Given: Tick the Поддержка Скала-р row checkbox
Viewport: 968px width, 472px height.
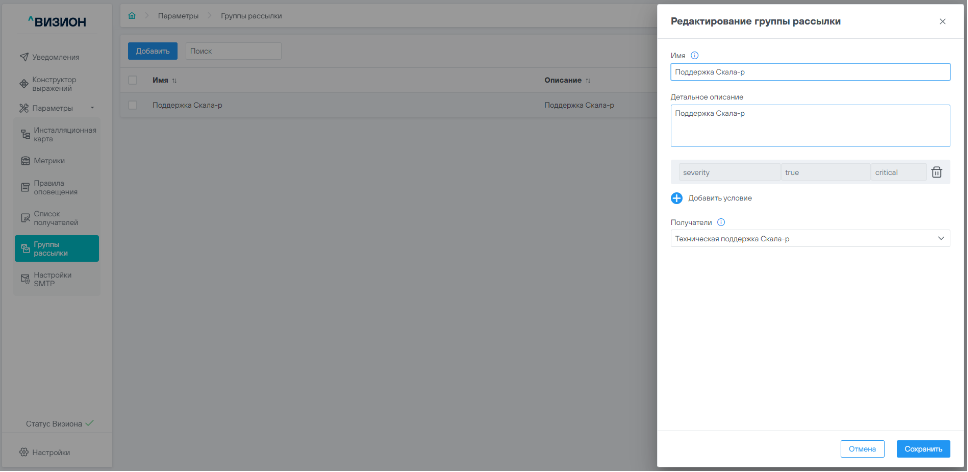Looking at the screenshot, I should tap(132, 104).
